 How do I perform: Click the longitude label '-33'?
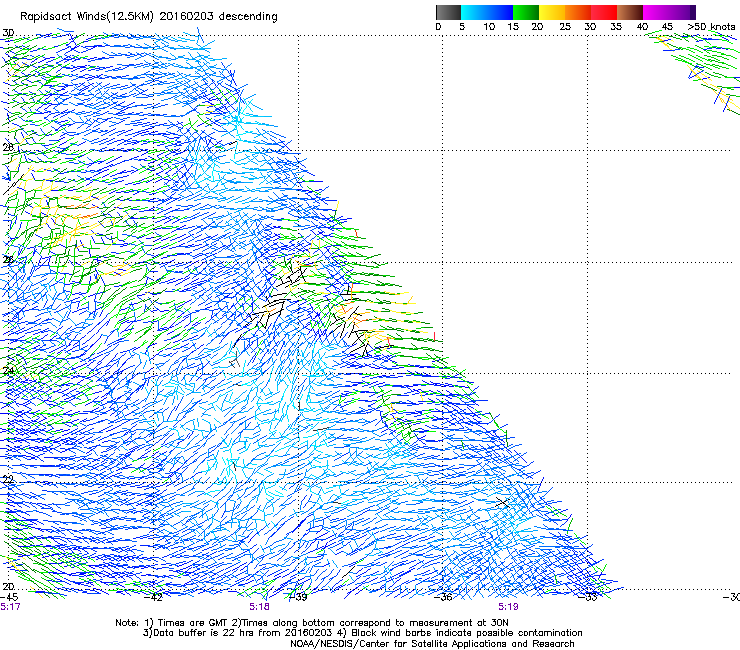pyautogui.click(x=588, y=597)
